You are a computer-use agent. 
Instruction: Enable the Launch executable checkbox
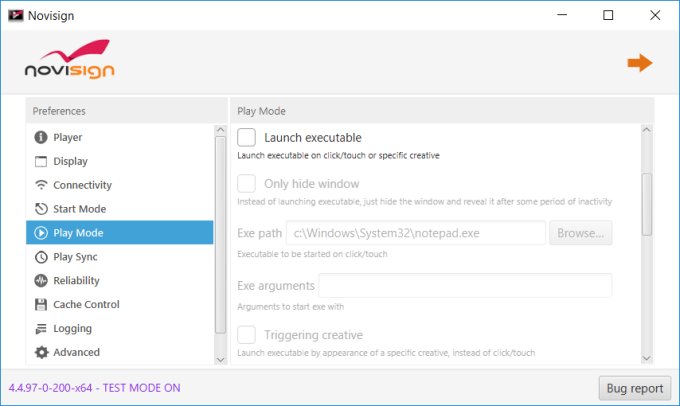click(x=246, y=138)
